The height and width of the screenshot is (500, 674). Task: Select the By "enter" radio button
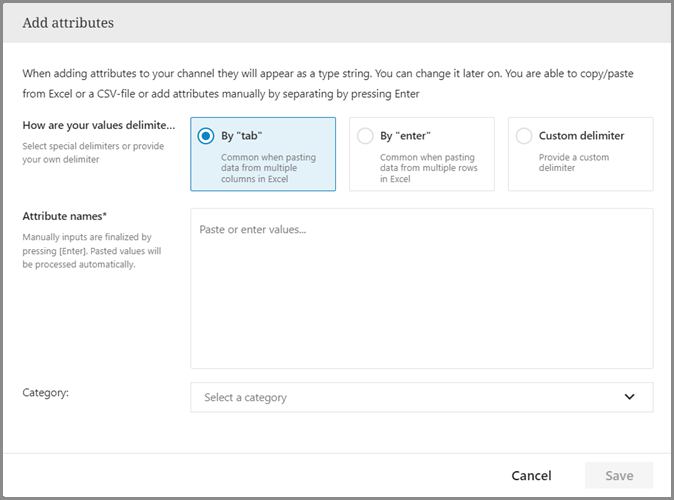pos(365,136)
